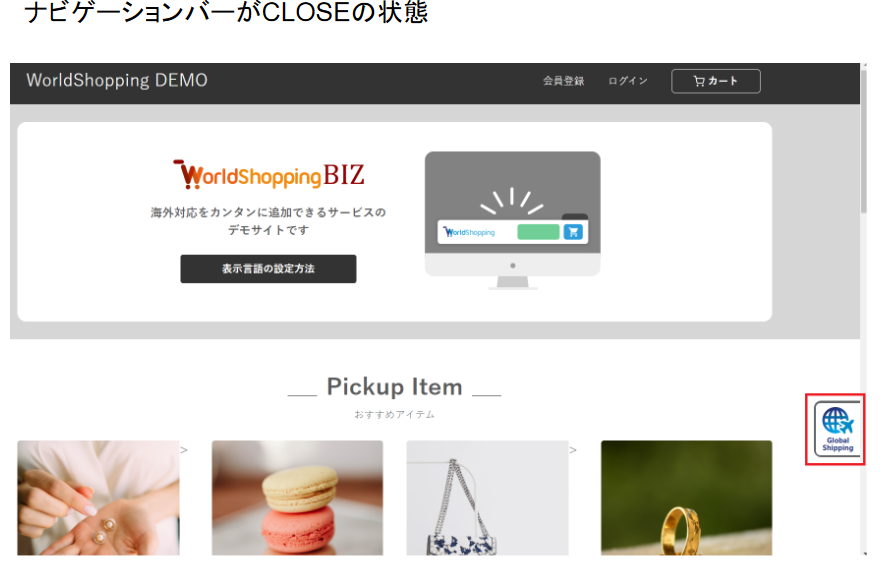This screenshot has height=574, width=888.
Task: Open the ログイン login link
Action: tap(627, 81)
